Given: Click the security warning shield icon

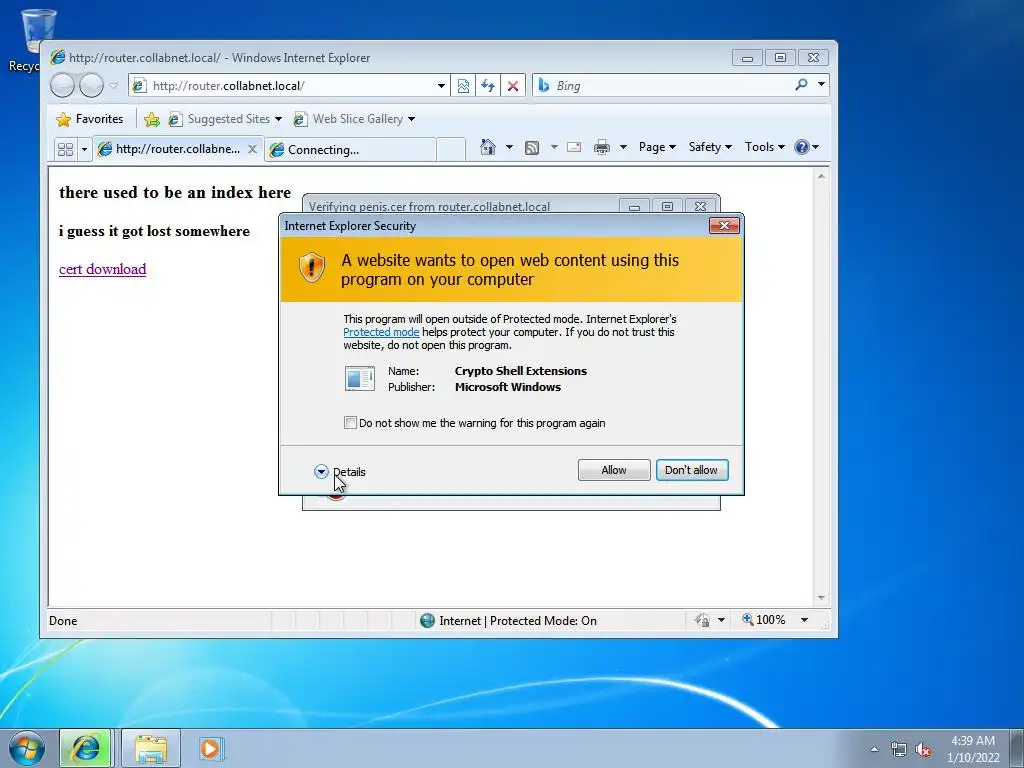Looking at the screenshot, I should pos(312,267).
